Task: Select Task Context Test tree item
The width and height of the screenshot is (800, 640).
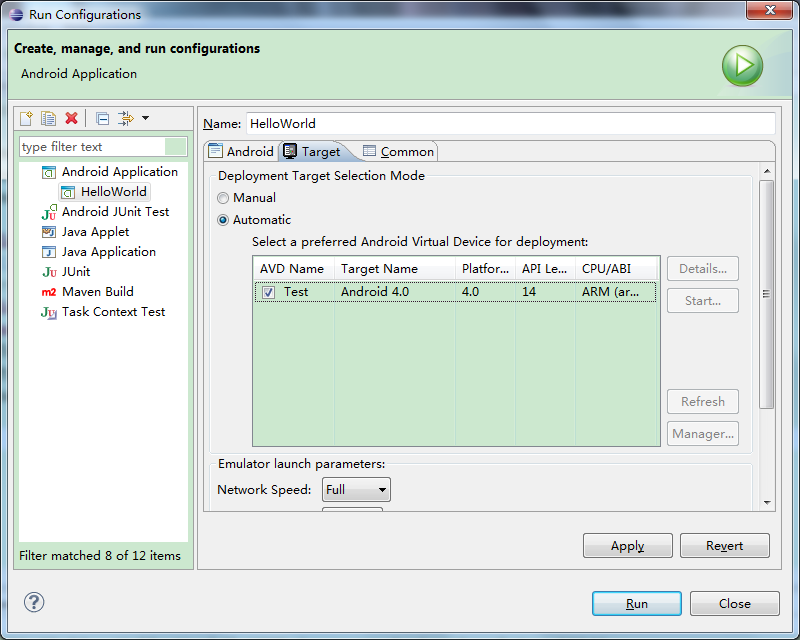Action: pos(113,311)
